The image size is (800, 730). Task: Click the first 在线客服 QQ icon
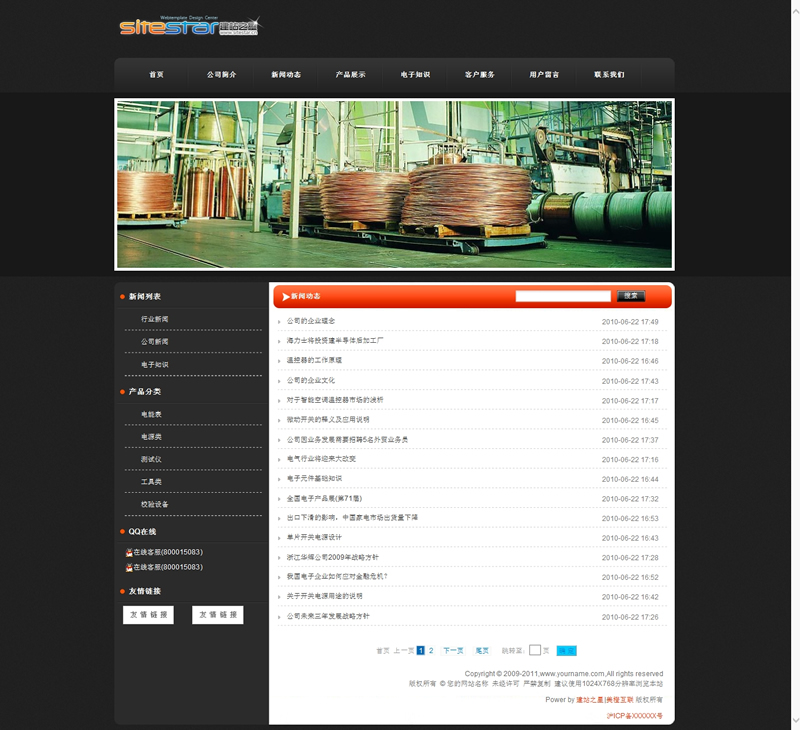(x=129, y=552)
